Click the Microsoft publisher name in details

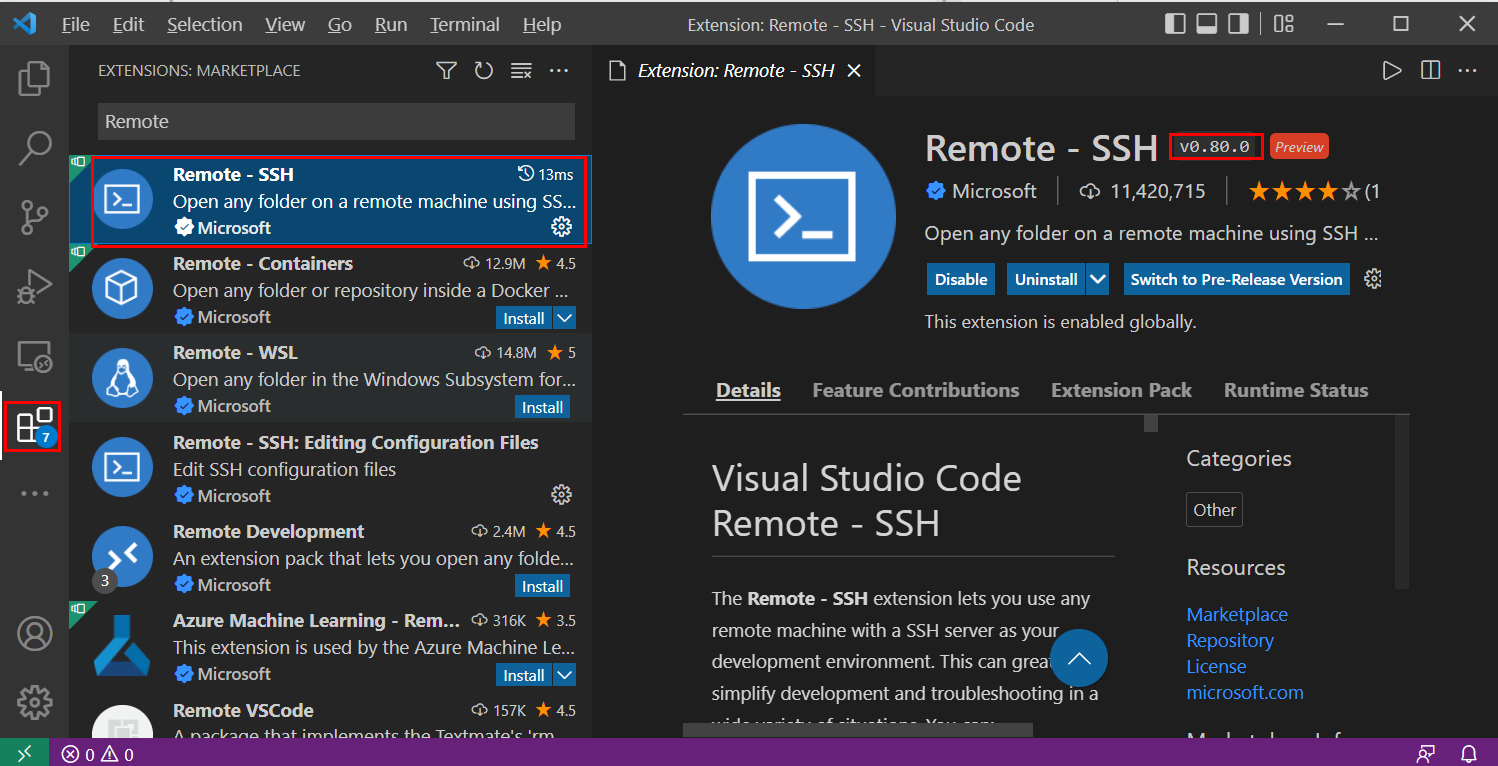pos(994,191)
